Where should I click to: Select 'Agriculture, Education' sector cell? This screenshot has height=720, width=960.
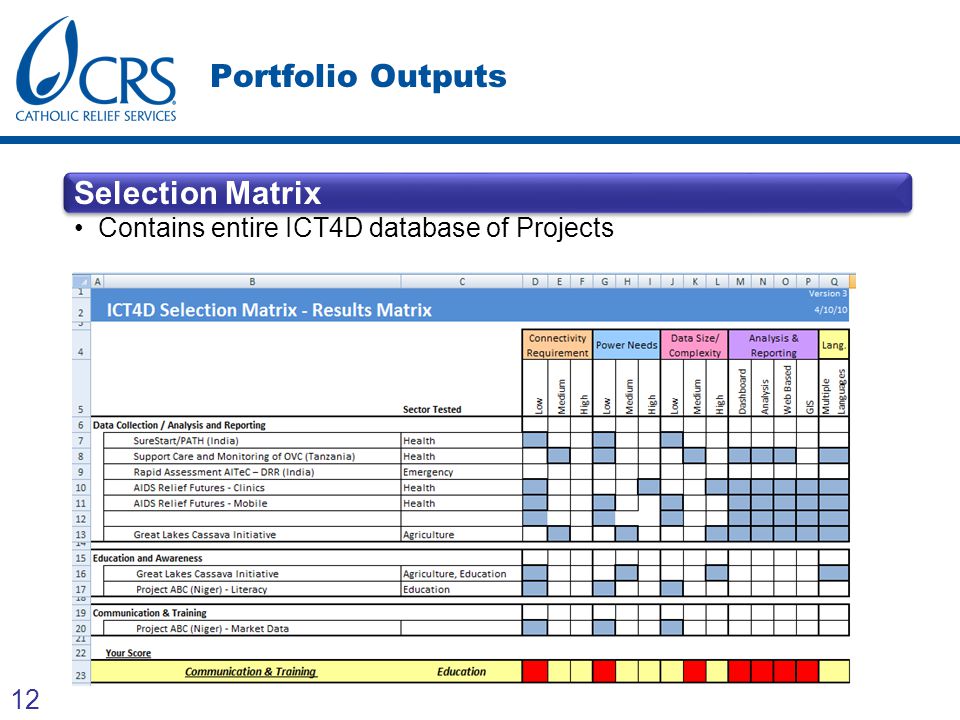(x=462, y=574)
